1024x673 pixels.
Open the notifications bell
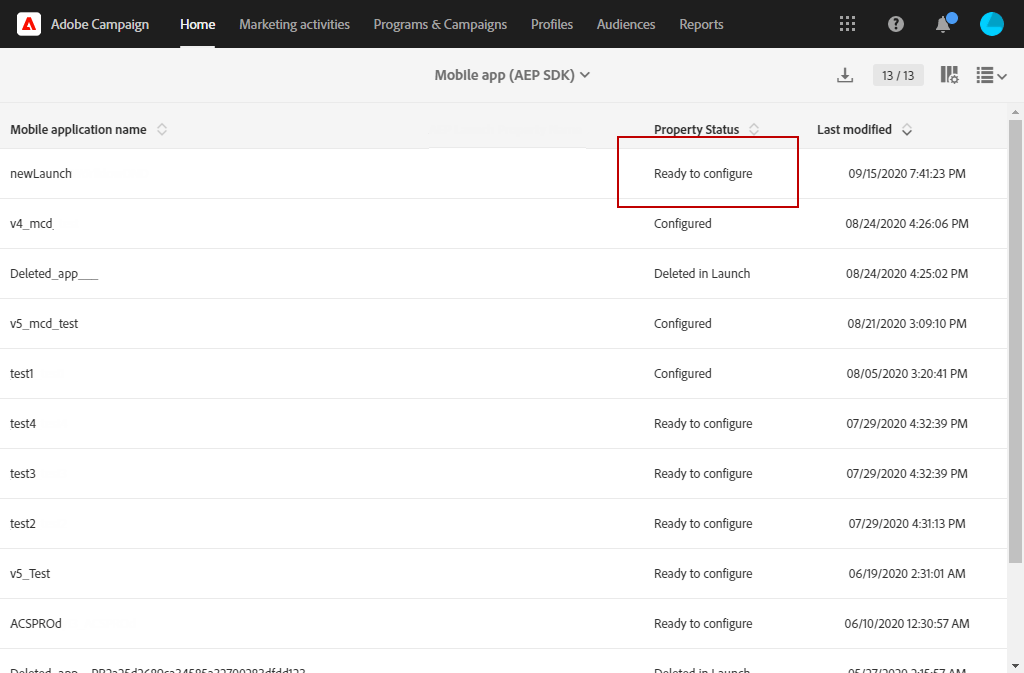[941, 23]
